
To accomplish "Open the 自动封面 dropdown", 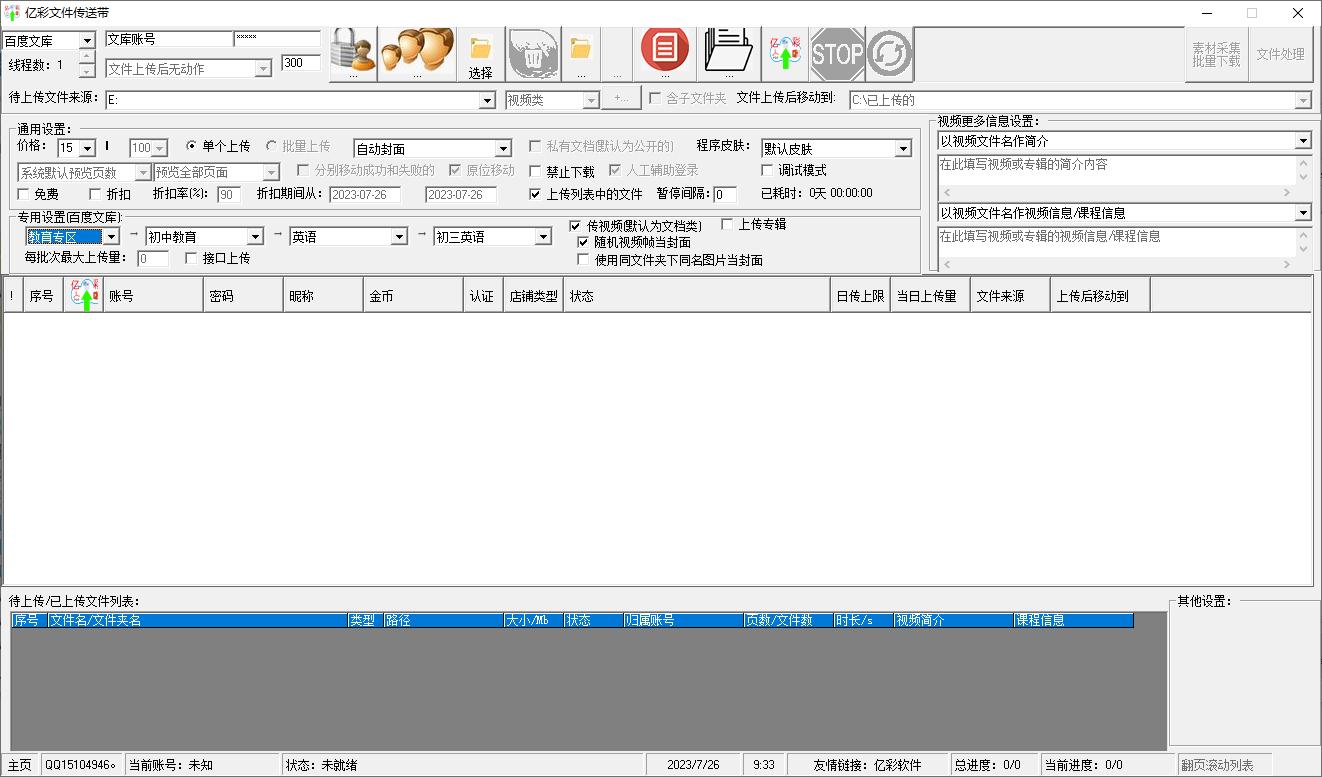I will point(504,147).
